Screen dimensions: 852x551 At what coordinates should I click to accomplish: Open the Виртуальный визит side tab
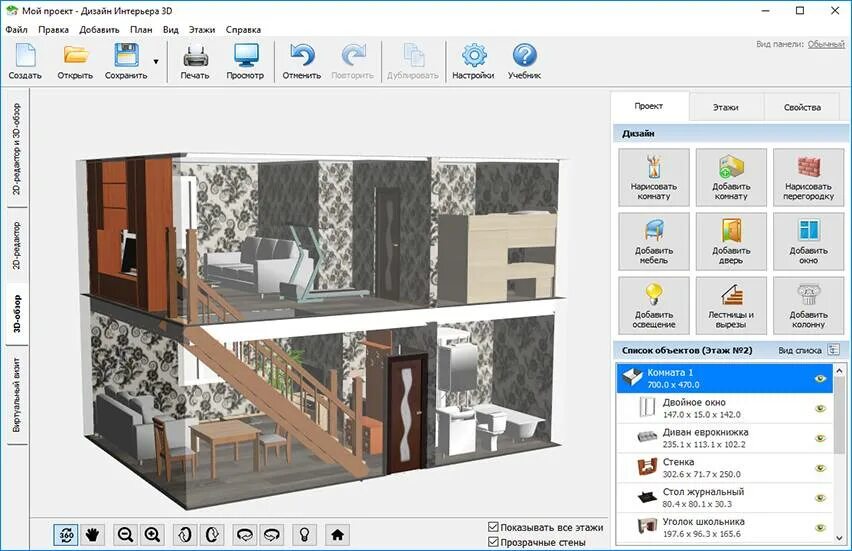[x=17, y=395]
